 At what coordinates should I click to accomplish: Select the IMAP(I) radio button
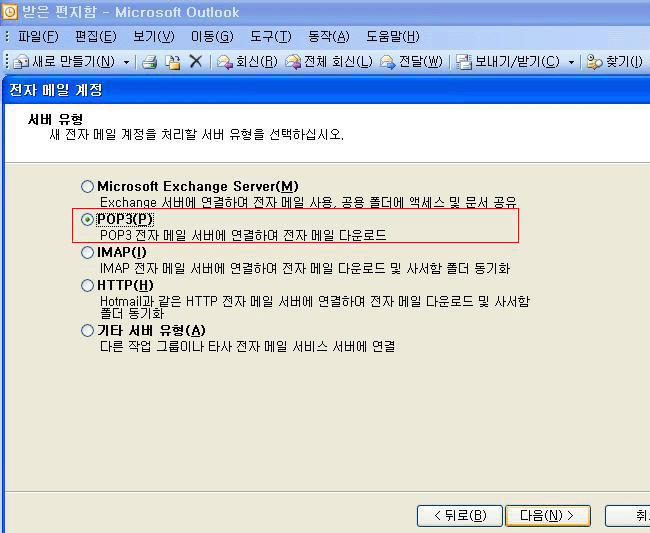pos(87,252)
